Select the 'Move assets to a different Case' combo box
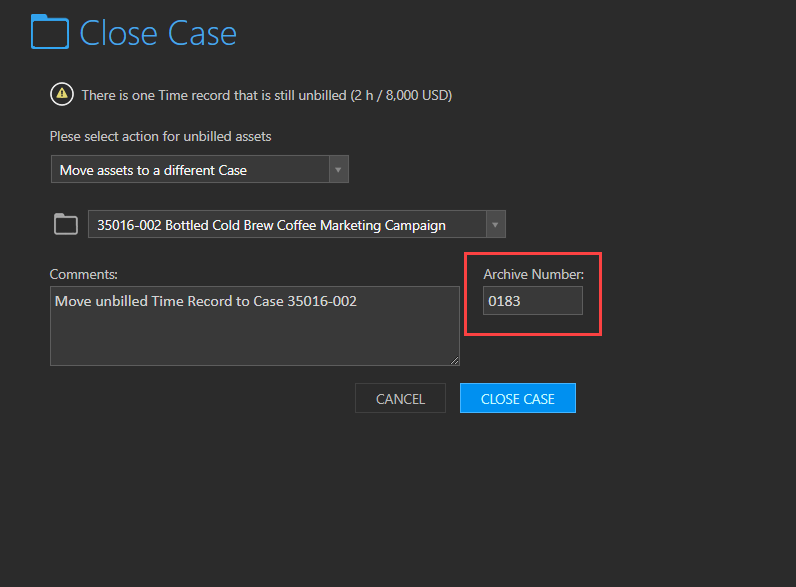 tap(200, 170)
